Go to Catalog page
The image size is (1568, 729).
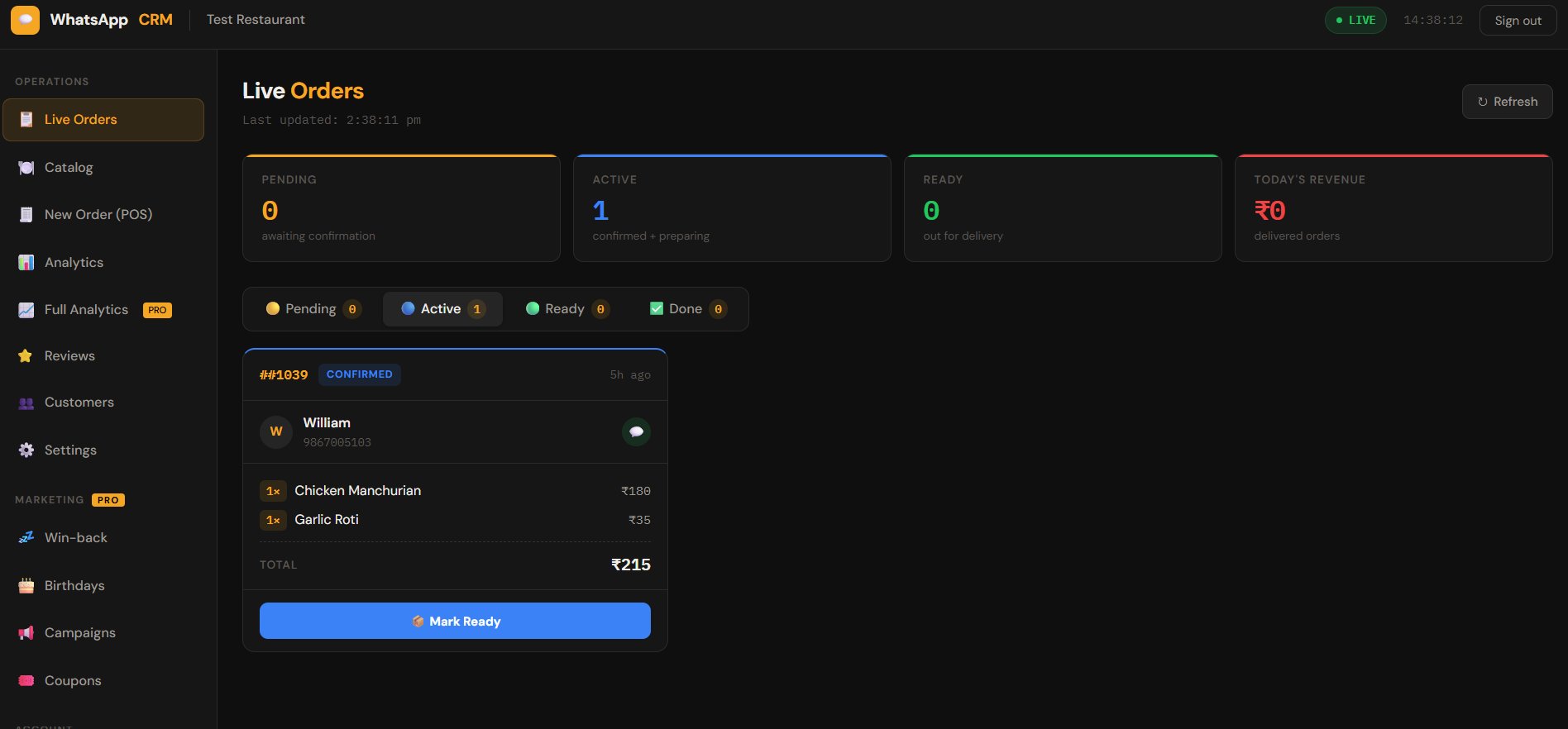click(x=103, y=168)
